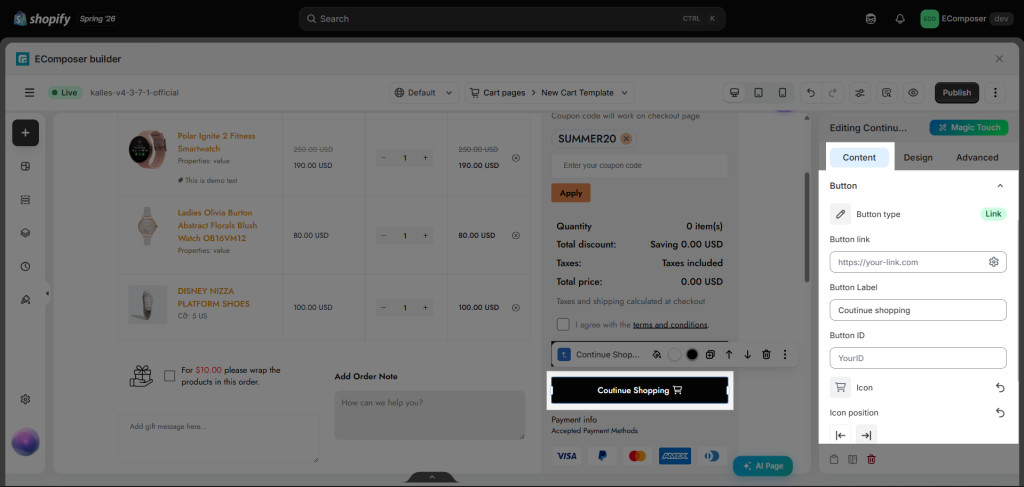The height and width of the screenshot is (487, 1024).
Task: Expand the bottom panel arrow handle
Action: pyautogui.click(x=432, y=477)
